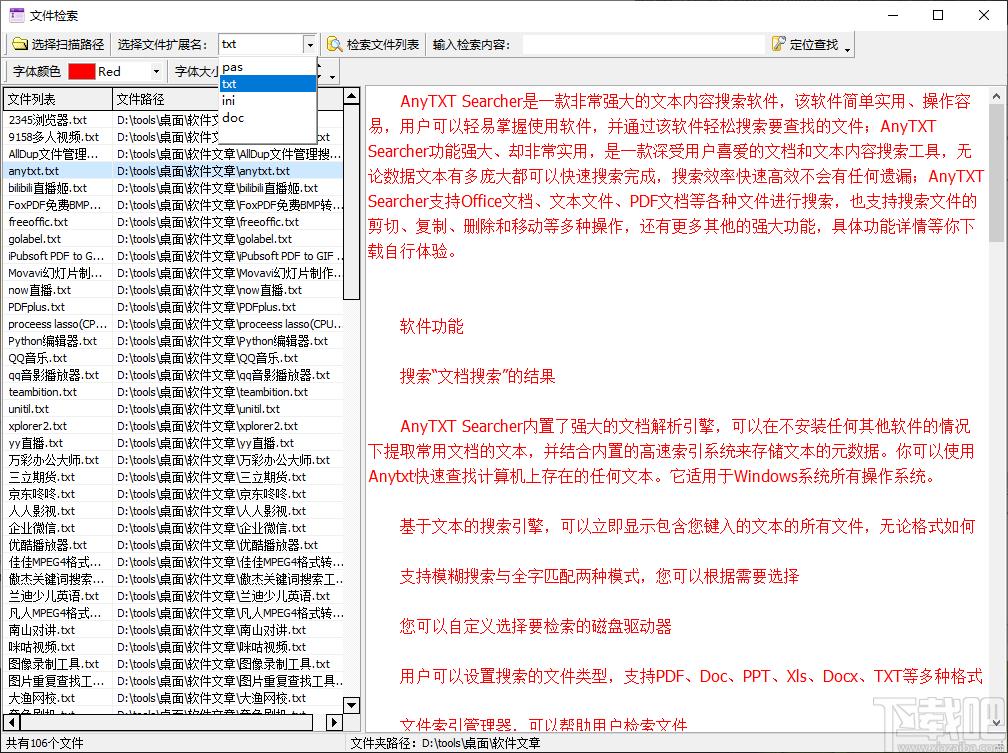The image size is (1008, 753).
Task: Select file bilibili直播姬.txt
Action: [x=47, y=188]
